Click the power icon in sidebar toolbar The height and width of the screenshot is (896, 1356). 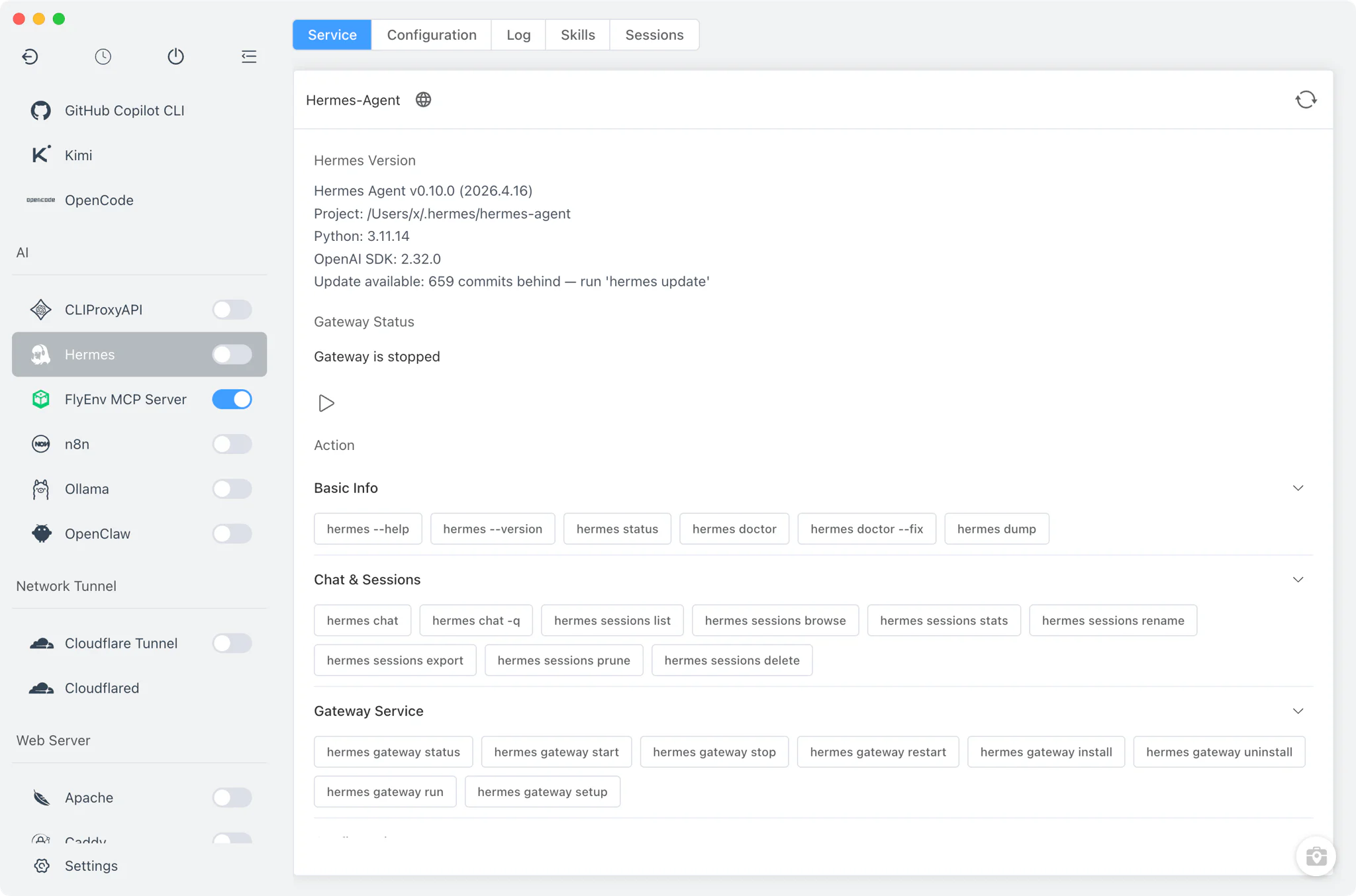(175, 57)
